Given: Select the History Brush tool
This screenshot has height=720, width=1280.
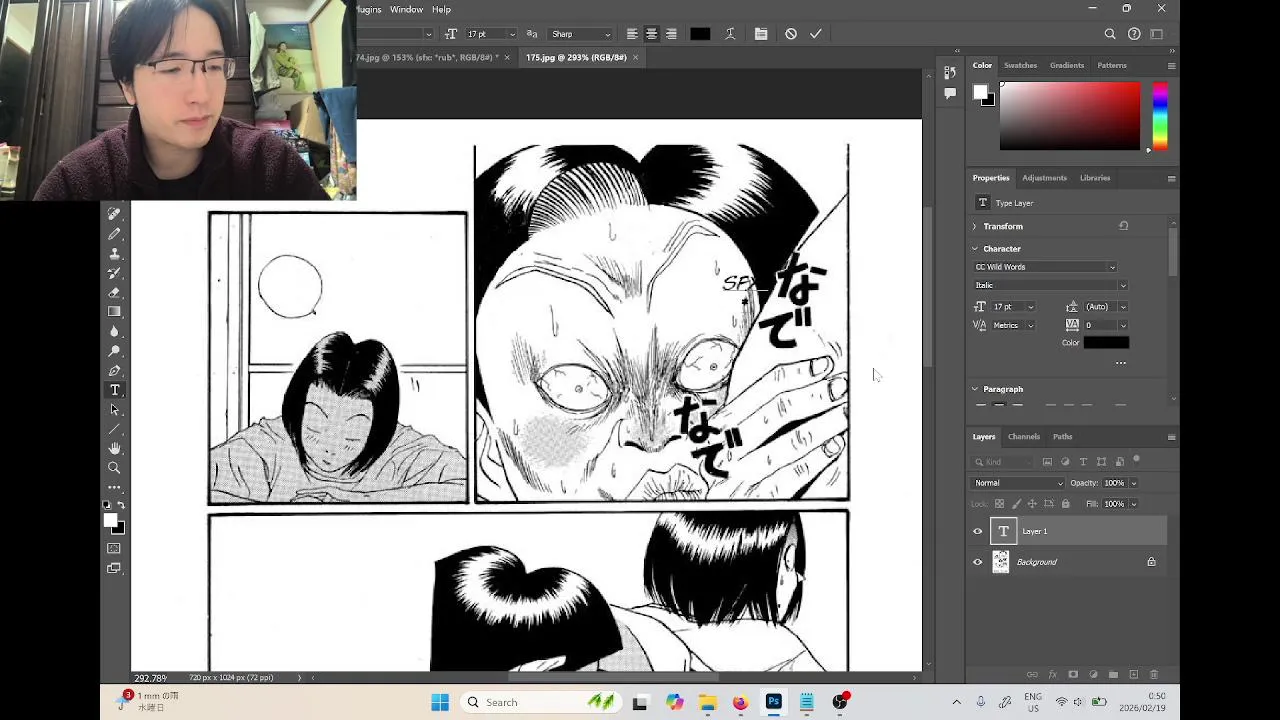Looking at the screenshot, I should point(114,273).
